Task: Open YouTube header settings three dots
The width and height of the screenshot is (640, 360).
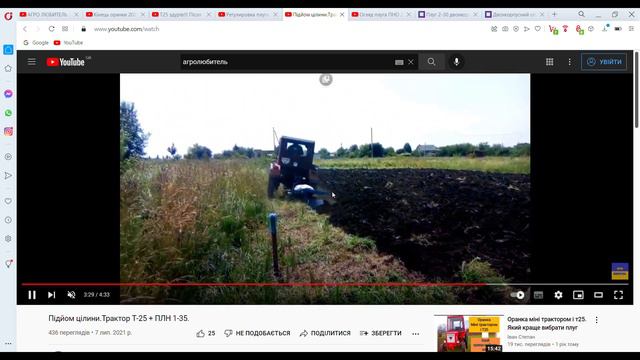Action: pos(569,62)
